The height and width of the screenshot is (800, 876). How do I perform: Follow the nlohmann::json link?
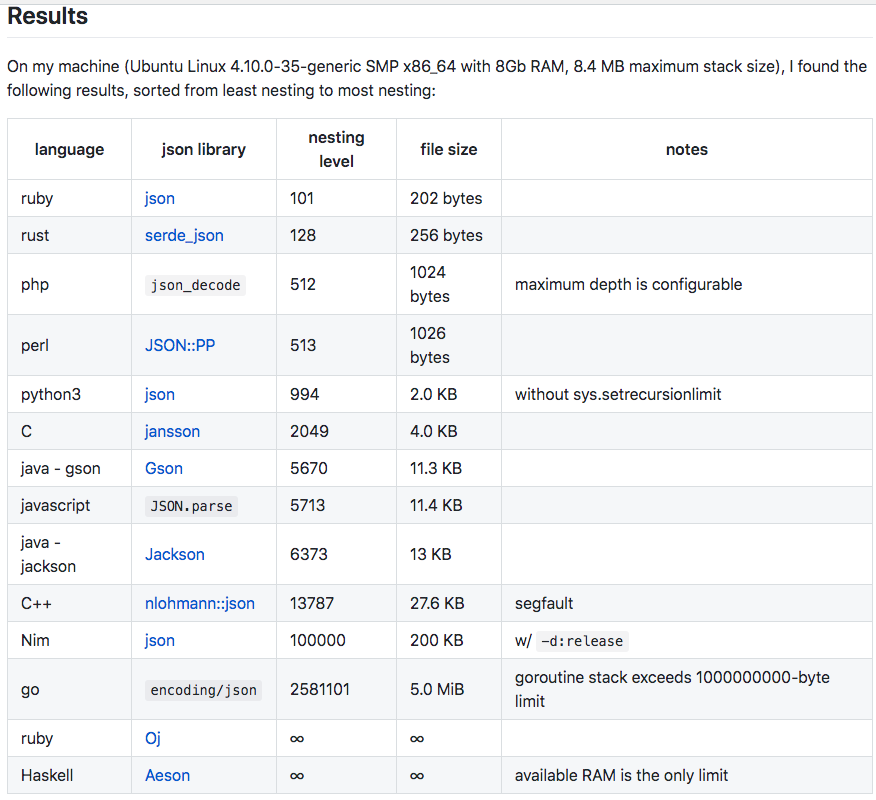199,603
